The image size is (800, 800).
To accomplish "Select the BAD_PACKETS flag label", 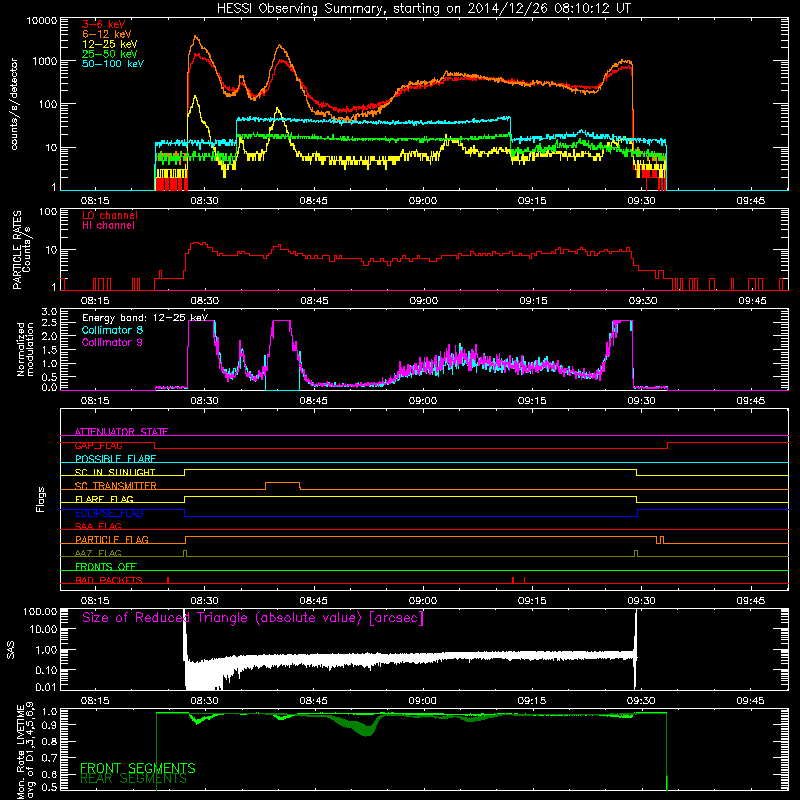I will pos(109,580).
